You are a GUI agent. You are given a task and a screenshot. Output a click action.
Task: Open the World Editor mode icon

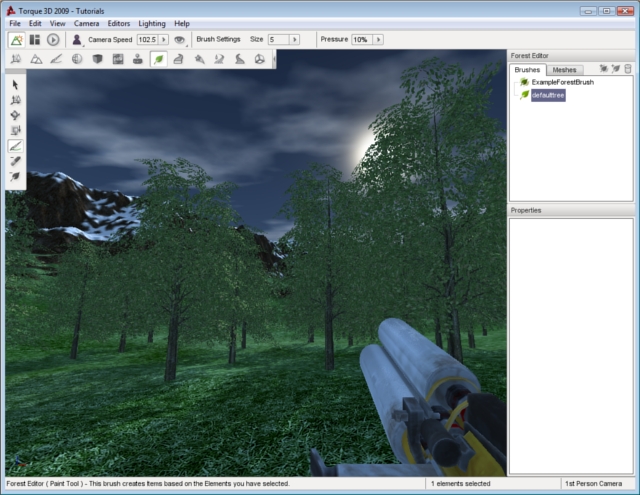click(16, 40)
